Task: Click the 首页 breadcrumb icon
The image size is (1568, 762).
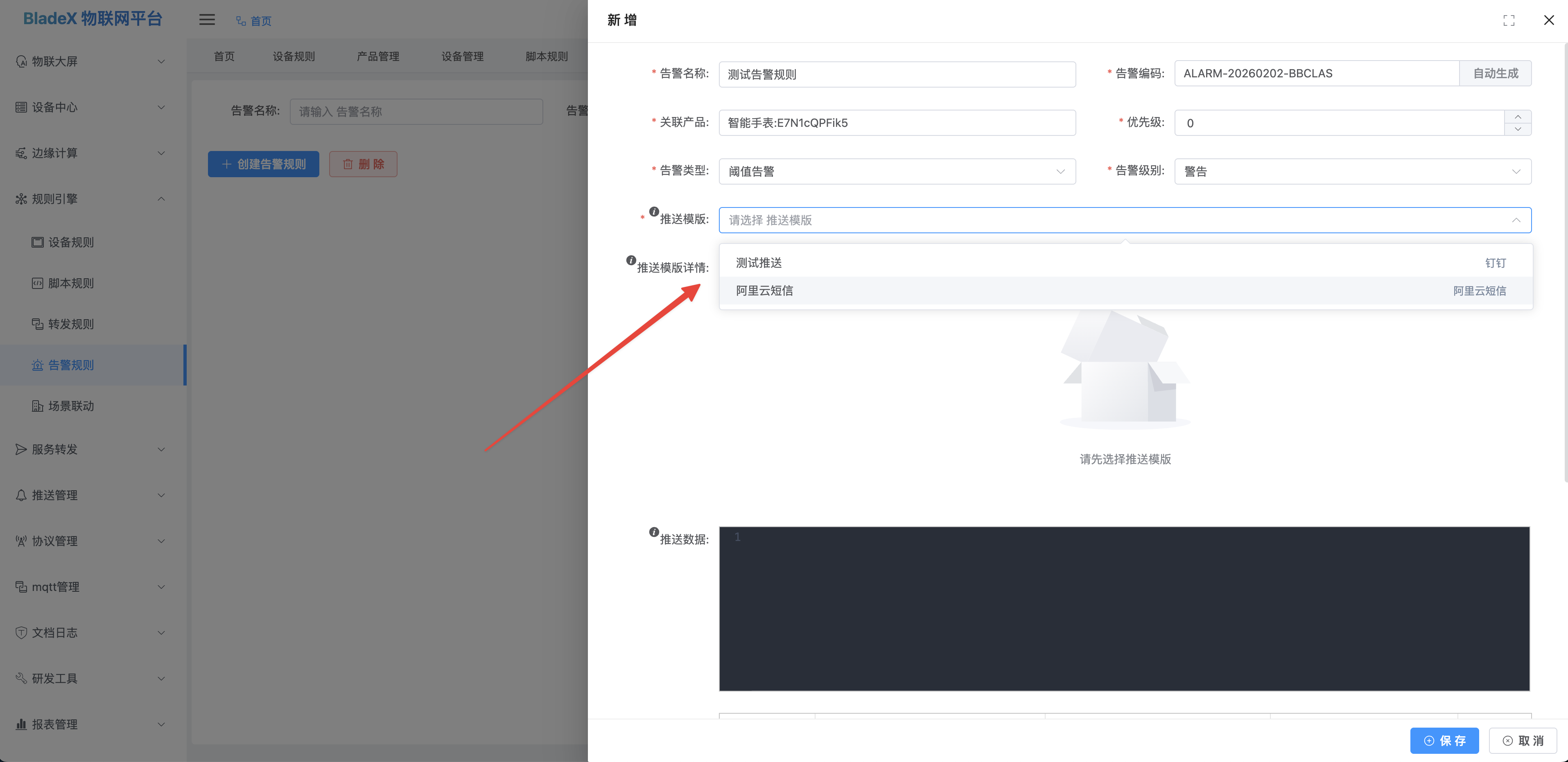Action: [239, 20]
